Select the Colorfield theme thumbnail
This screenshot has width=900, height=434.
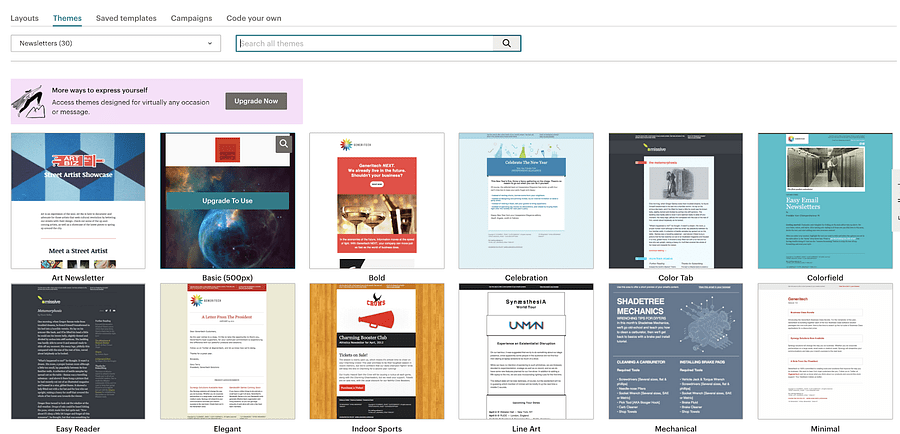(824, 200)
